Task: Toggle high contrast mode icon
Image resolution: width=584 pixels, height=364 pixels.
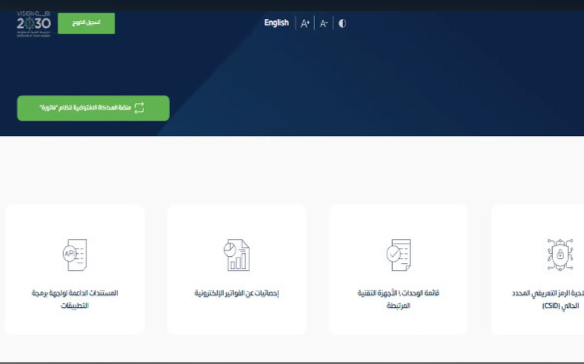Action: click(x=342, y=23)
